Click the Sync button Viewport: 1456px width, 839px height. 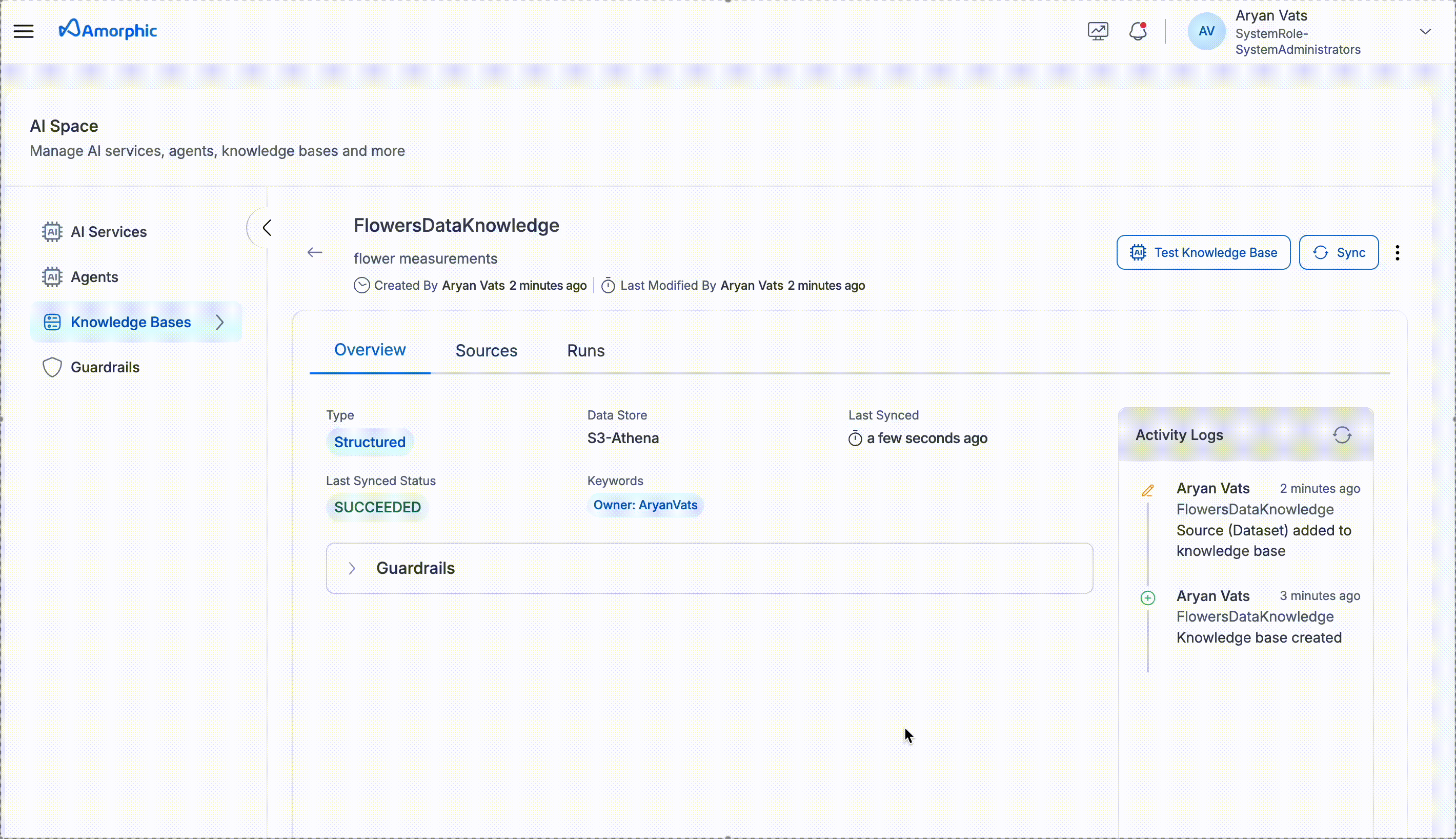[1339, 252]
